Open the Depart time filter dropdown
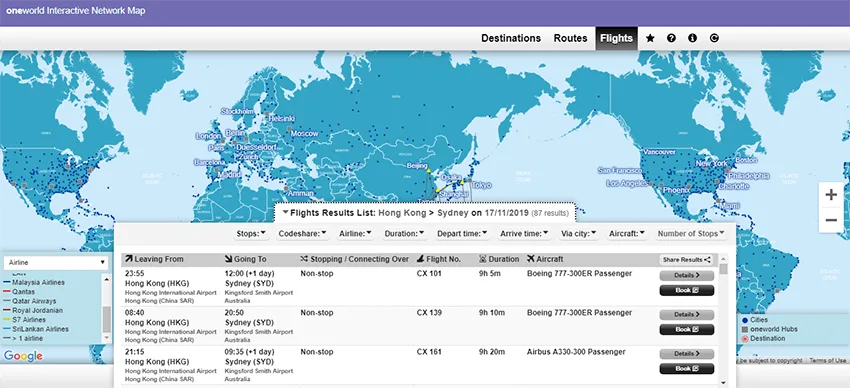Image resolution: width=850 pixels, height=388 pixels. 462,234
